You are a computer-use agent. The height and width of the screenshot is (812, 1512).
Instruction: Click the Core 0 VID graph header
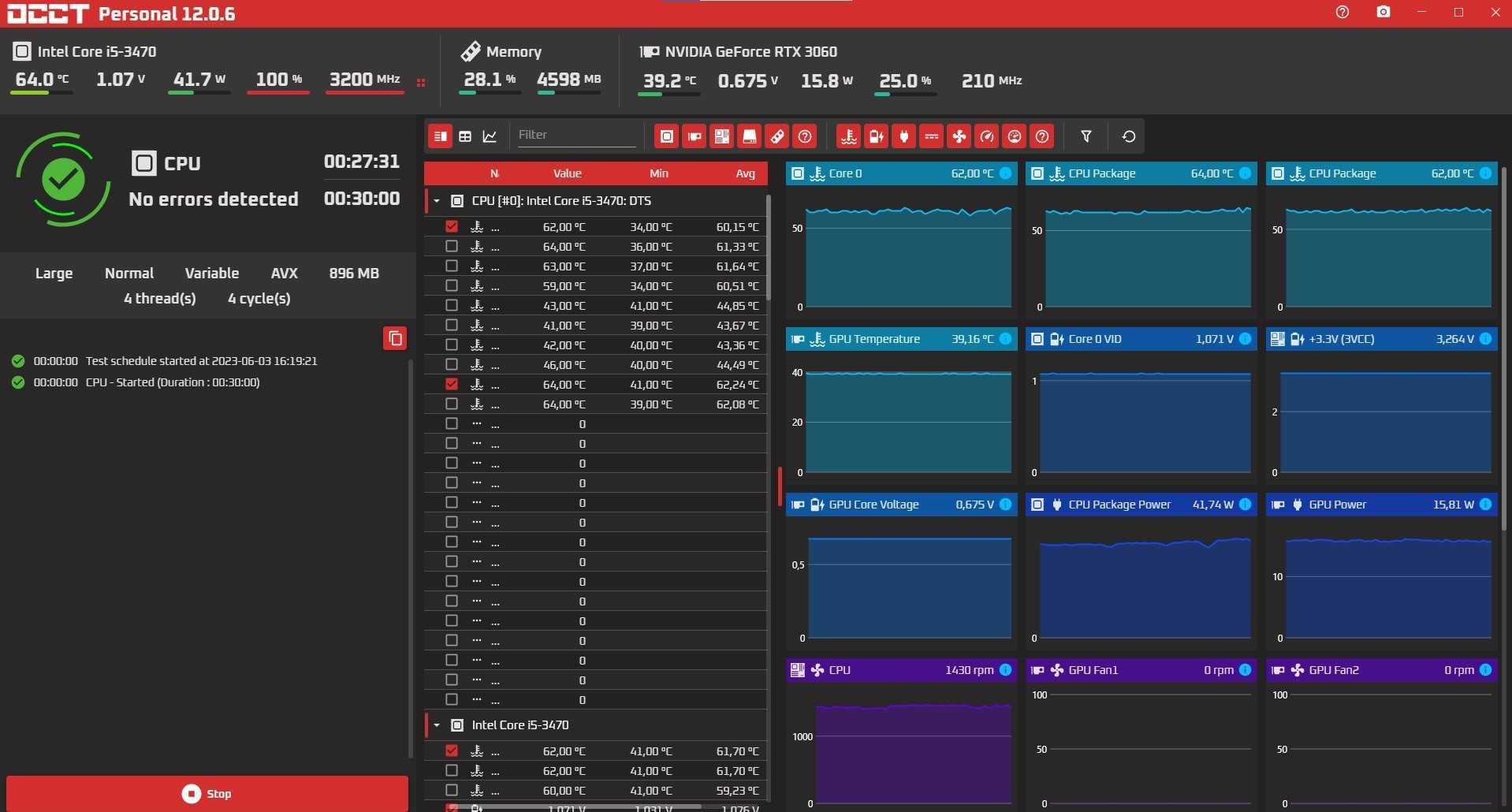coord(1141,339)
